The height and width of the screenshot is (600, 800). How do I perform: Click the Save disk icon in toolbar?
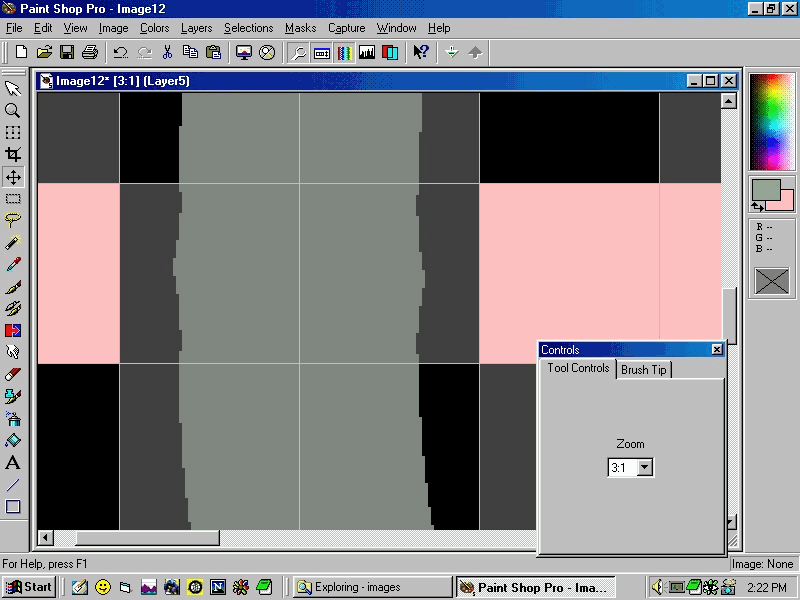click(67, 52)
